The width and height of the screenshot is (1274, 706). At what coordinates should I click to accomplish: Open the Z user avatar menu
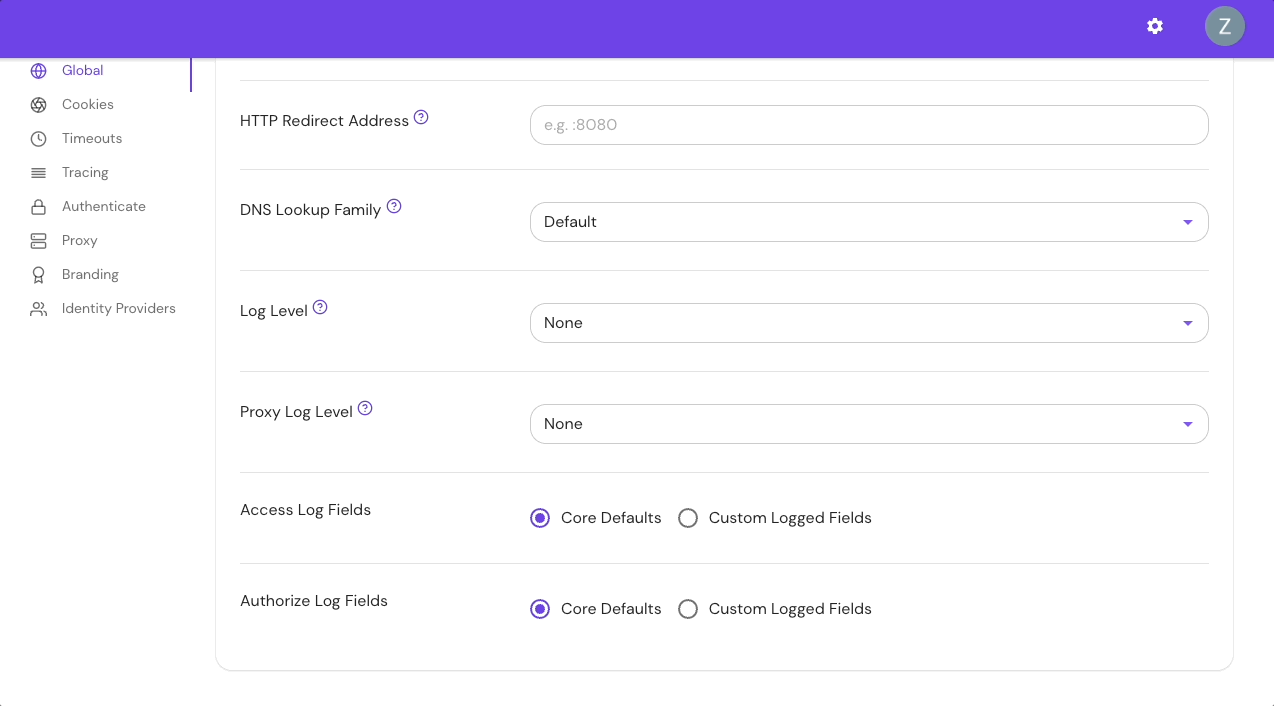pos(1224,26)
